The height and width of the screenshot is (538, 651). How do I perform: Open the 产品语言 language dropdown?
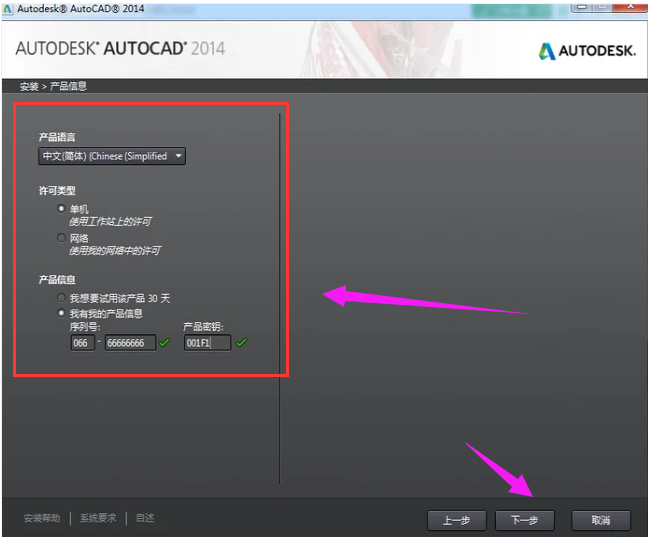(x=112, y=156)
